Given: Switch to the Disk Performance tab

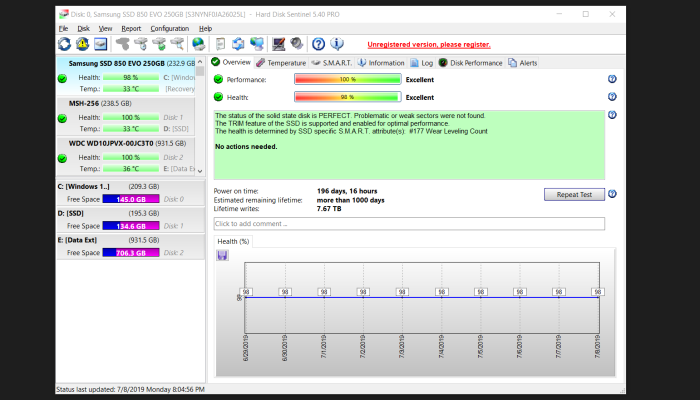Looking at the screenshot, I should (x=471, y=63).
